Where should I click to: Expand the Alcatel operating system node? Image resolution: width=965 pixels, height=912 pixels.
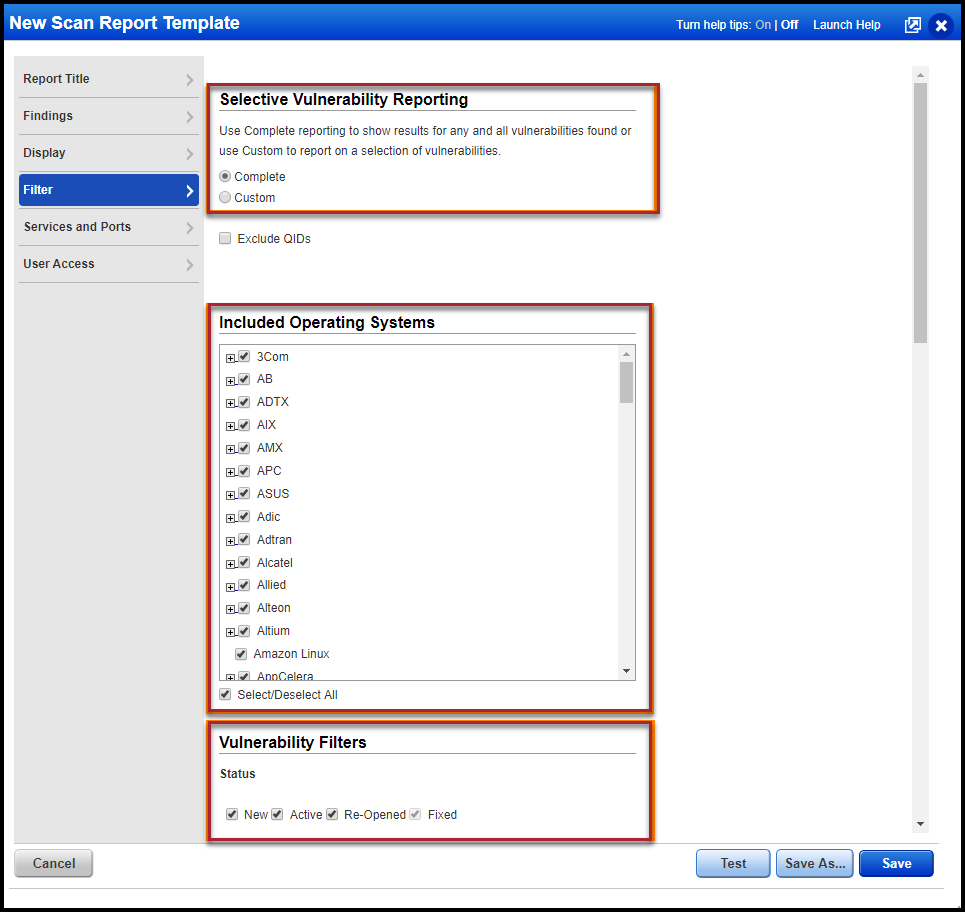point(228,562)
